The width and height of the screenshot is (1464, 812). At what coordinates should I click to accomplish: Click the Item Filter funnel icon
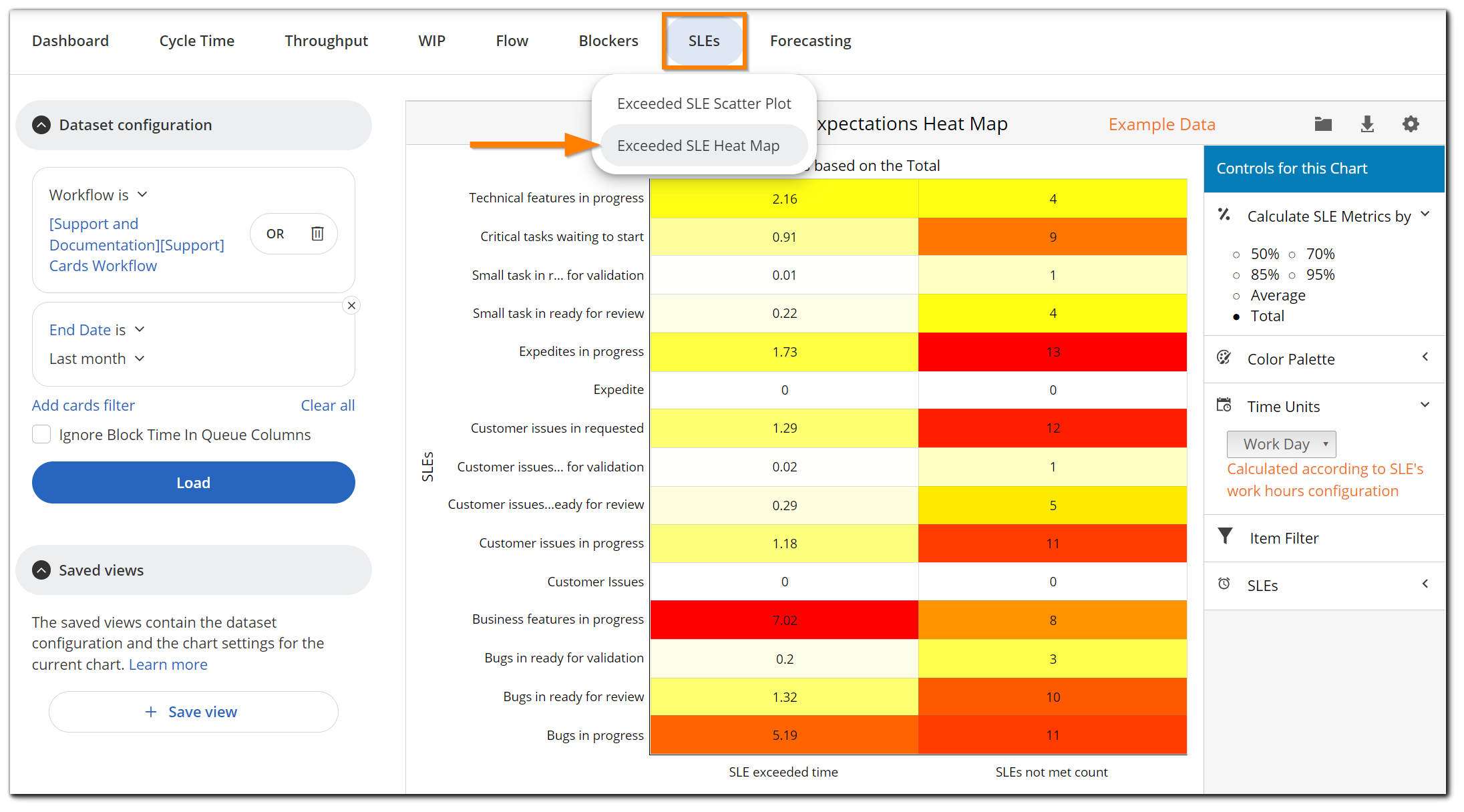click(1225, 537)
